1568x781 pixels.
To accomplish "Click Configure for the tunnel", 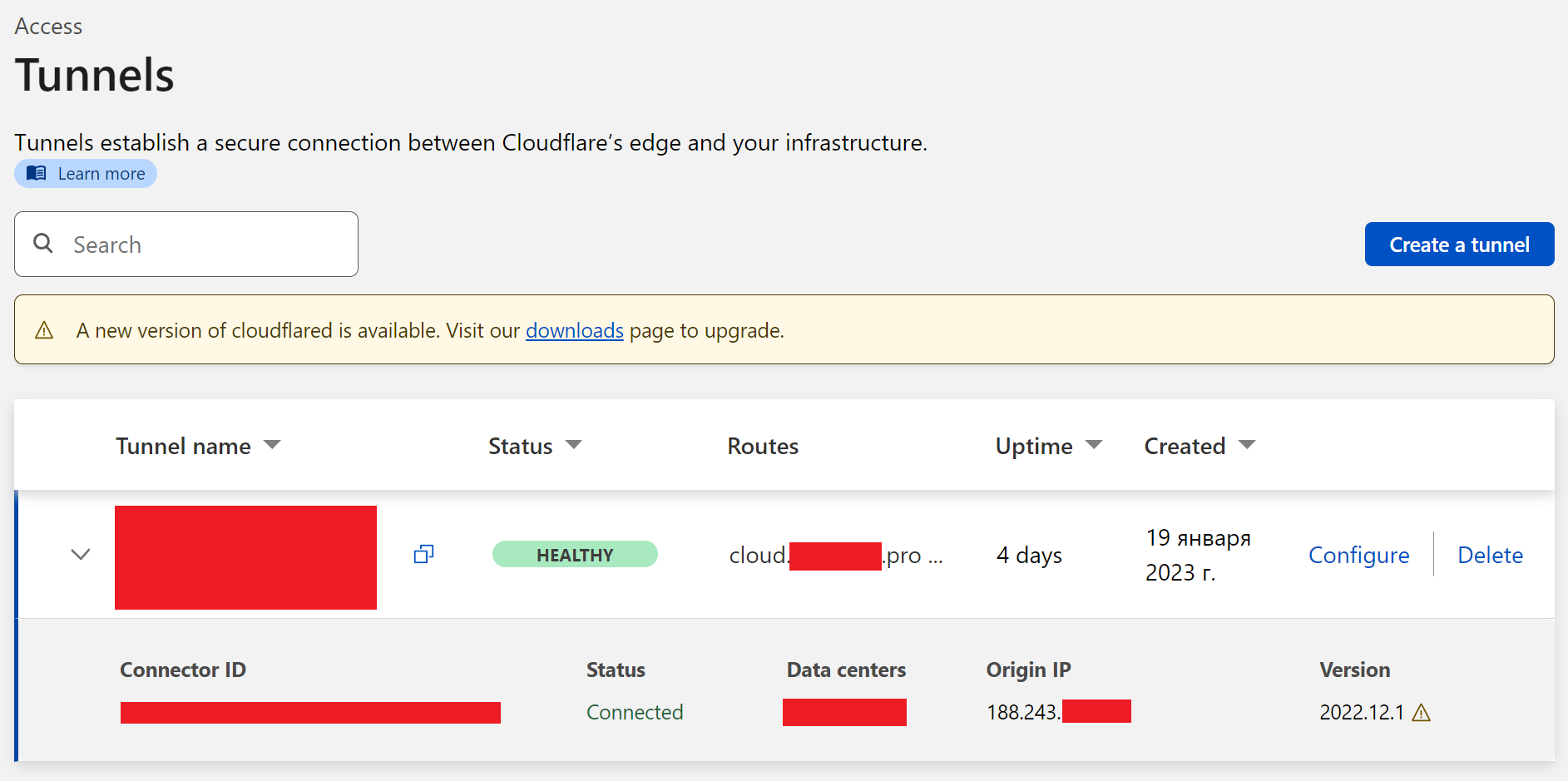I will 1358,555.
